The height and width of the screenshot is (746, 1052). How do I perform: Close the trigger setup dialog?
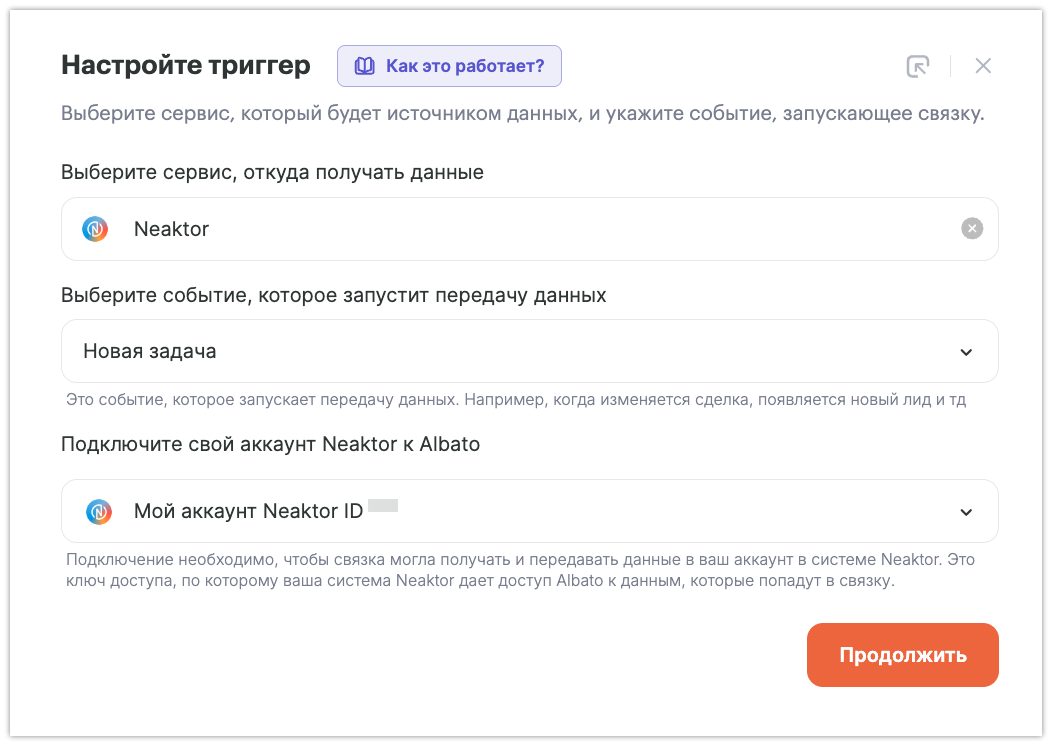[983, 66]
